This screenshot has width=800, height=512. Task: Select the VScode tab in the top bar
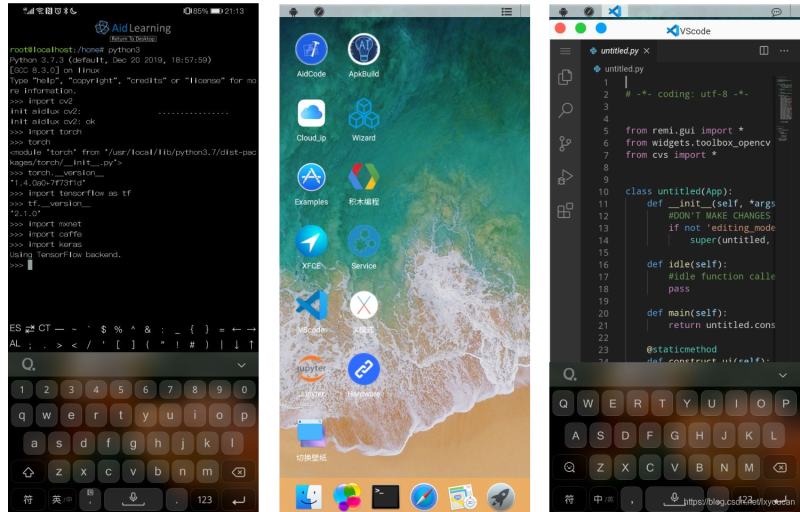click(615, 11)
